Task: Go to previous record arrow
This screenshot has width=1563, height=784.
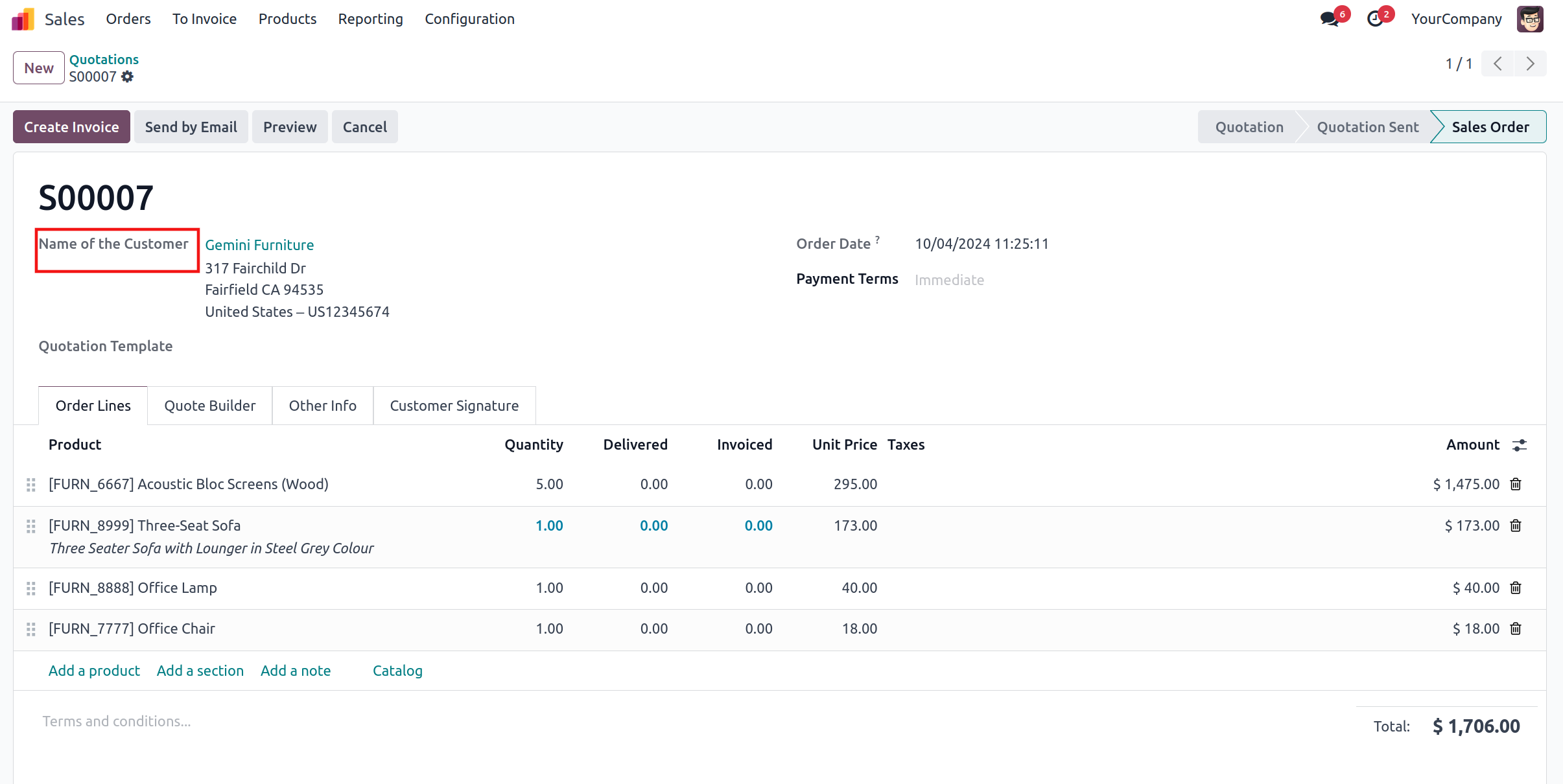Action: pyautogui.click(x=1498, y=63)
